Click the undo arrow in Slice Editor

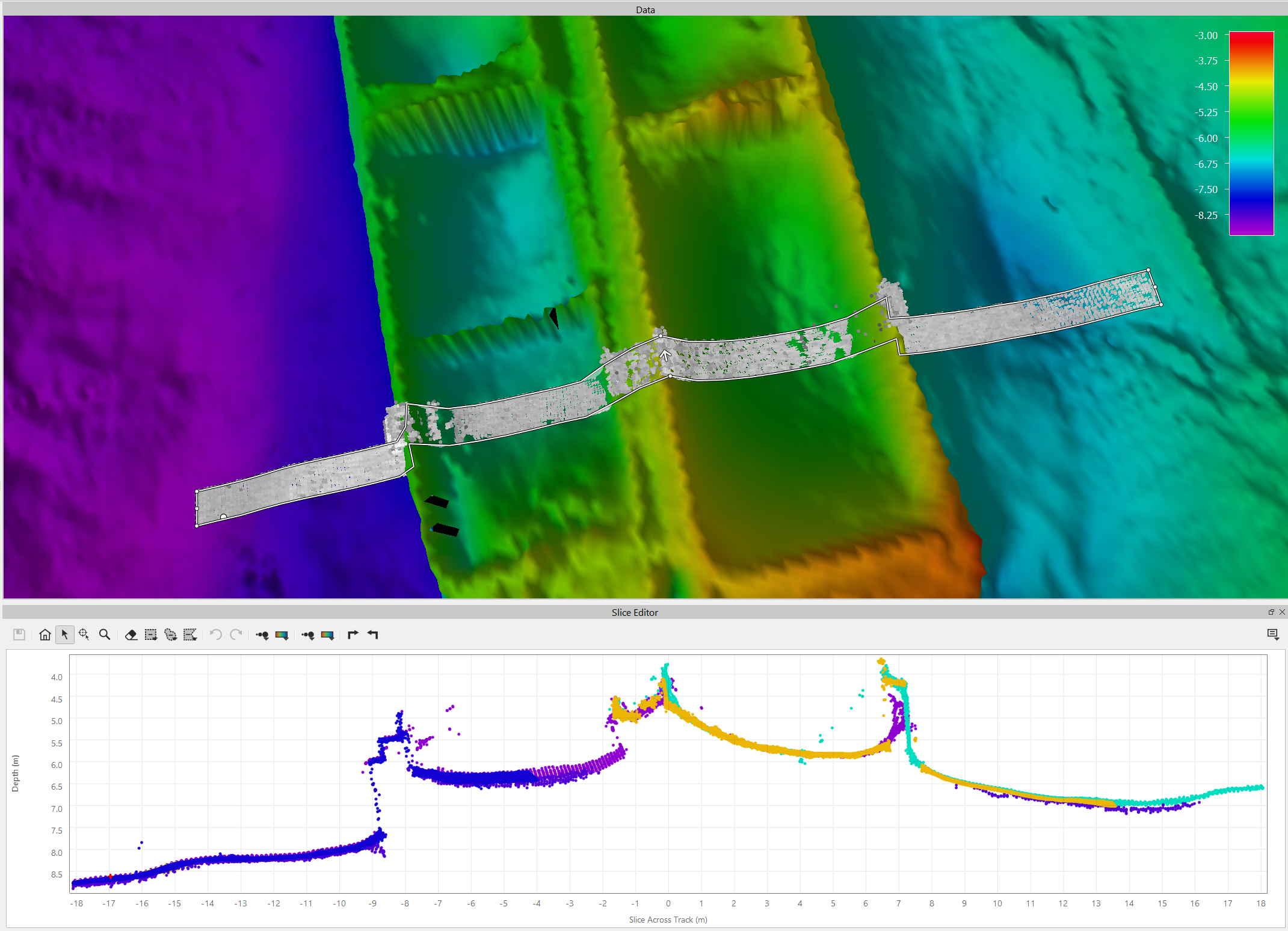coord(216,634)
